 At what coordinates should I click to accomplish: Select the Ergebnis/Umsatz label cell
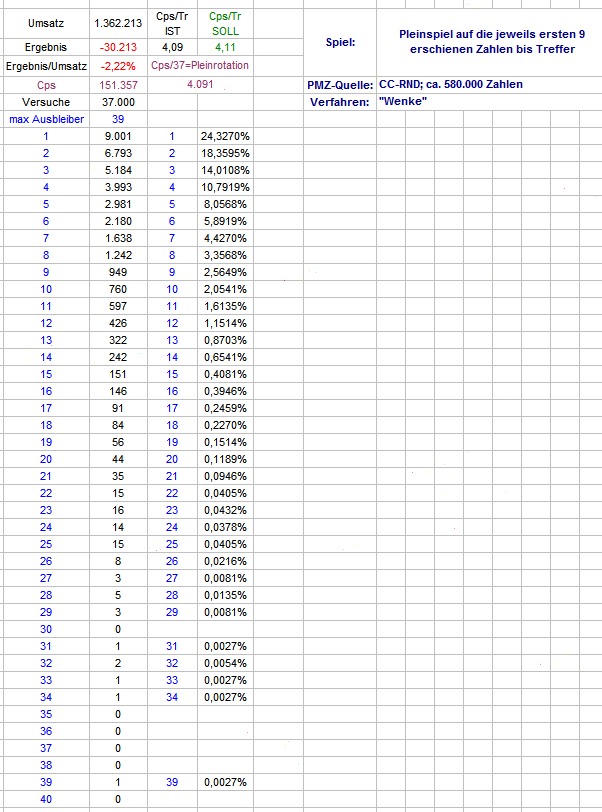pyautogui.click(x=46, y=66)
